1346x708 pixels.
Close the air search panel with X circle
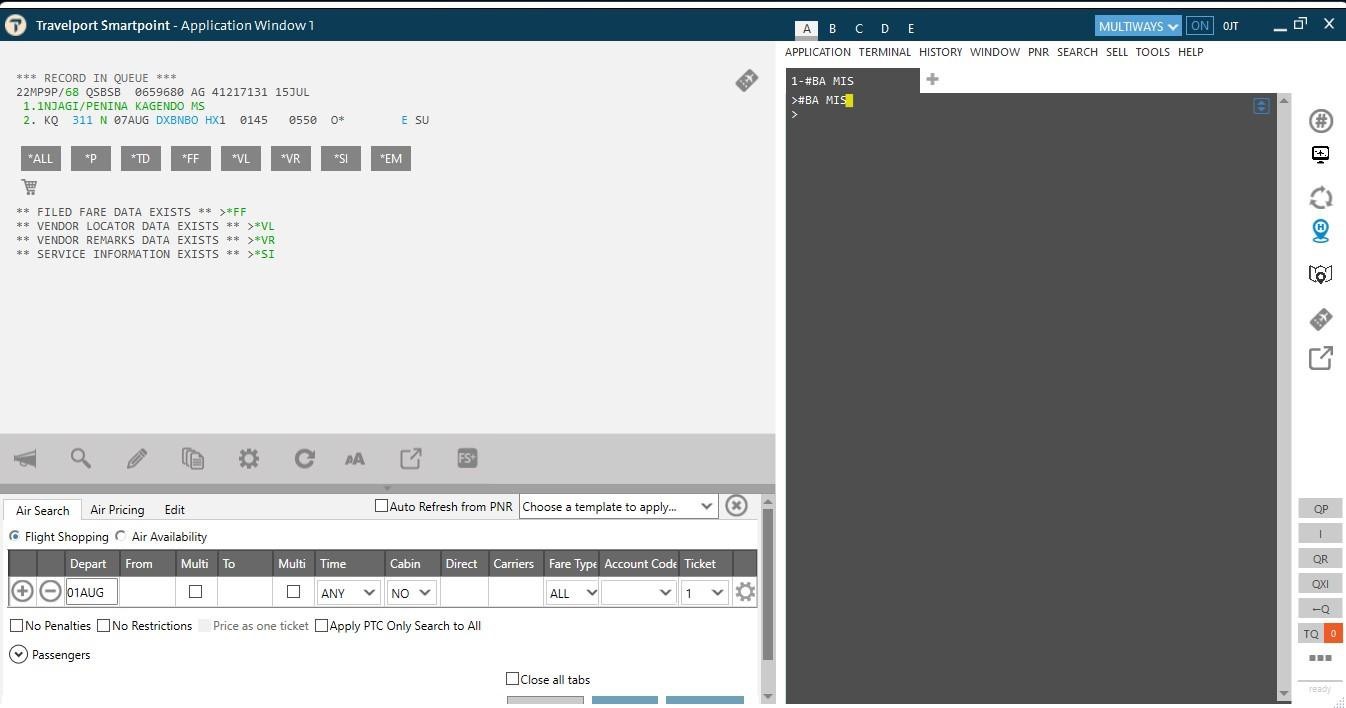(x=736, y=505)
